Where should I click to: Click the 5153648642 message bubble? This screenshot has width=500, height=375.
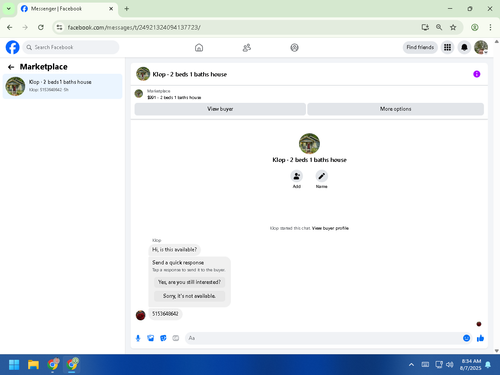(165, 314)
